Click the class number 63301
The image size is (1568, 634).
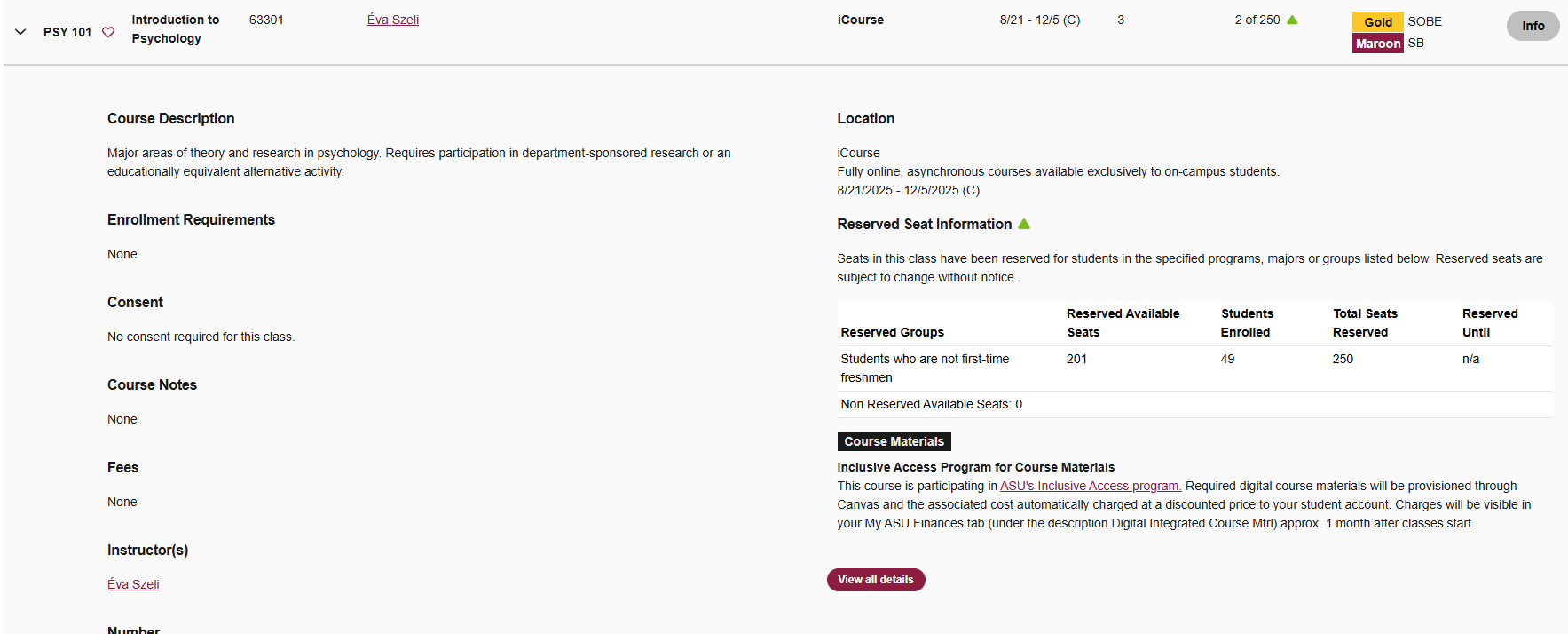[266, 20]
